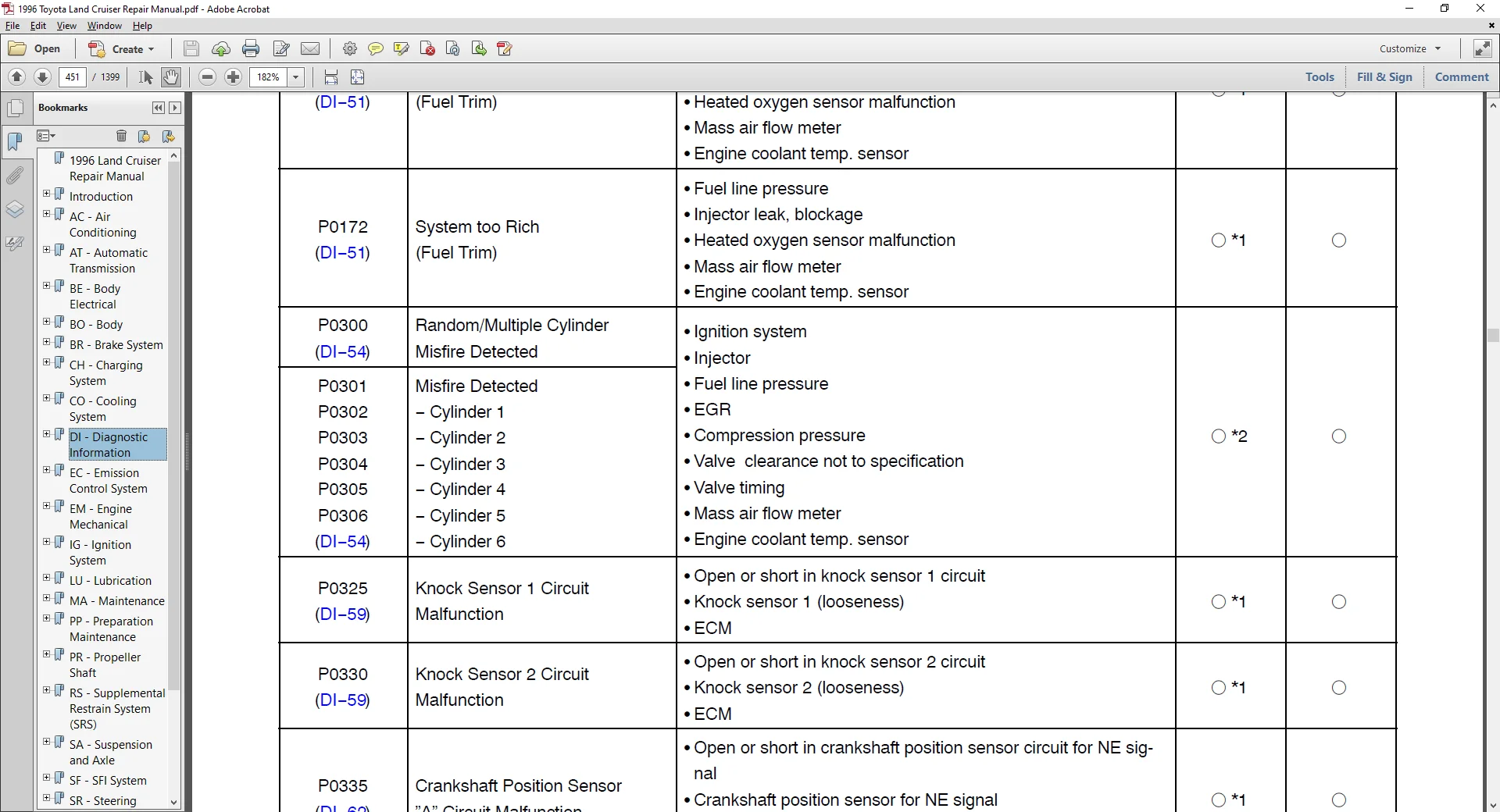1500x812 pixels.
Task: Open the Layers panel icon
Action: [x=15, y=209]
